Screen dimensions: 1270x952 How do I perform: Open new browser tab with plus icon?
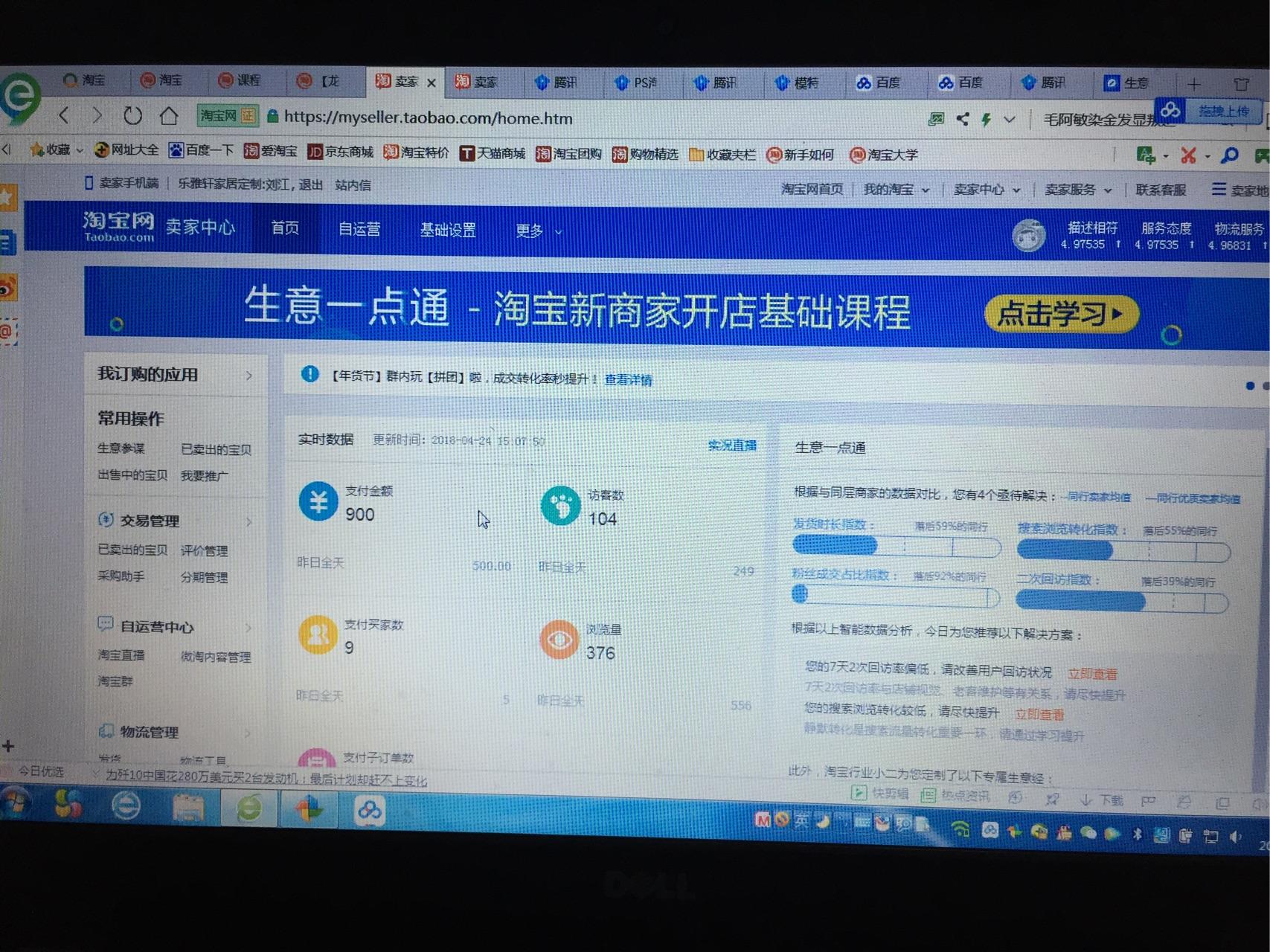click(1193, 83)
